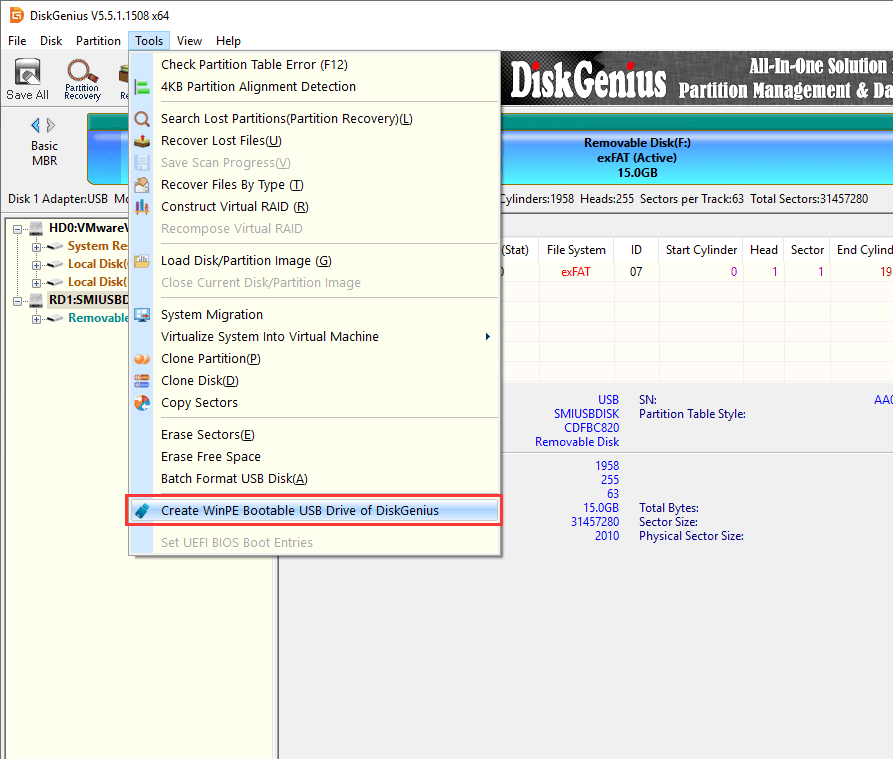The width and height of the screenshot is (893, 759).
Task: Select Erase Free Space menu item
Action: (x=210, y=457)
